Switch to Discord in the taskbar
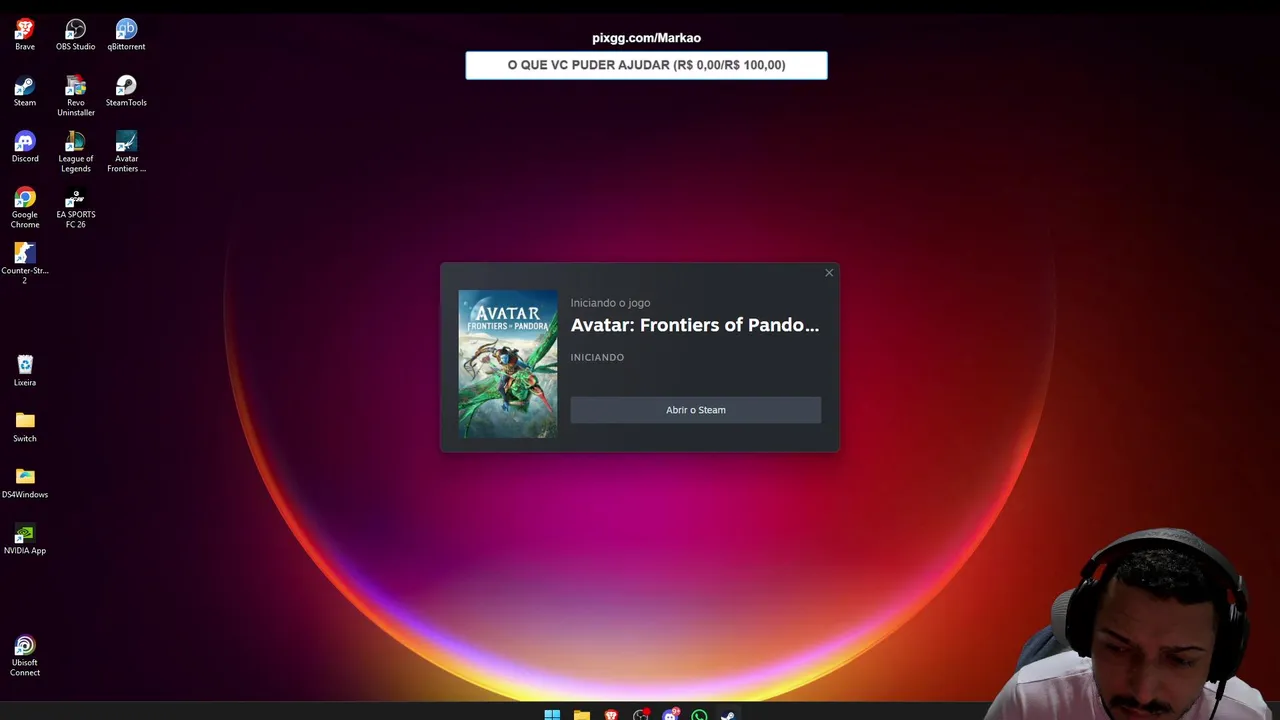The image size is (1280, 720). pos(670,714)
